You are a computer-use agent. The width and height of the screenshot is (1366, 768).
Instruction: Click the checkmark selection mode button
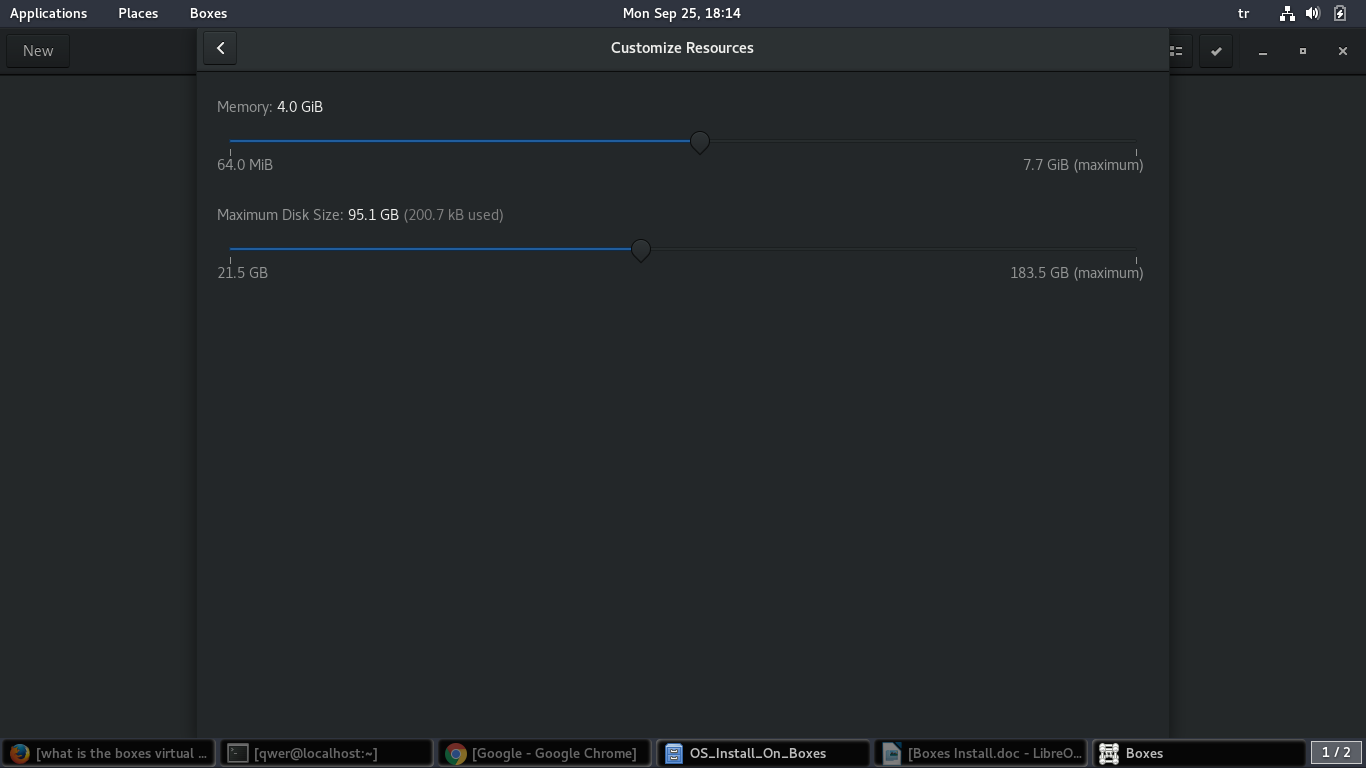1216,51
